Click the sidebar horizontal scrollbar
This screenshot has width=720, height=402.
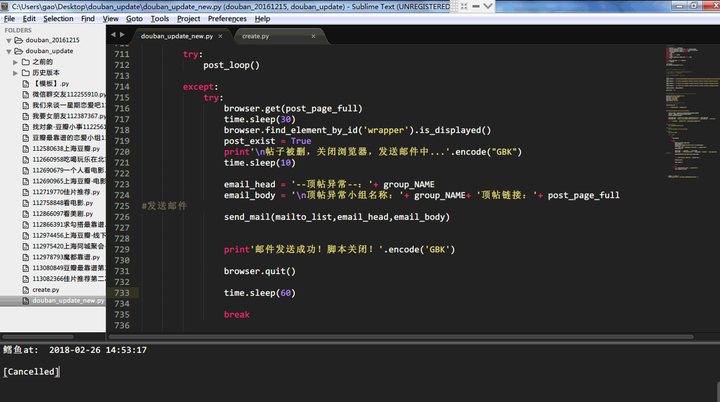click(38, 337)
